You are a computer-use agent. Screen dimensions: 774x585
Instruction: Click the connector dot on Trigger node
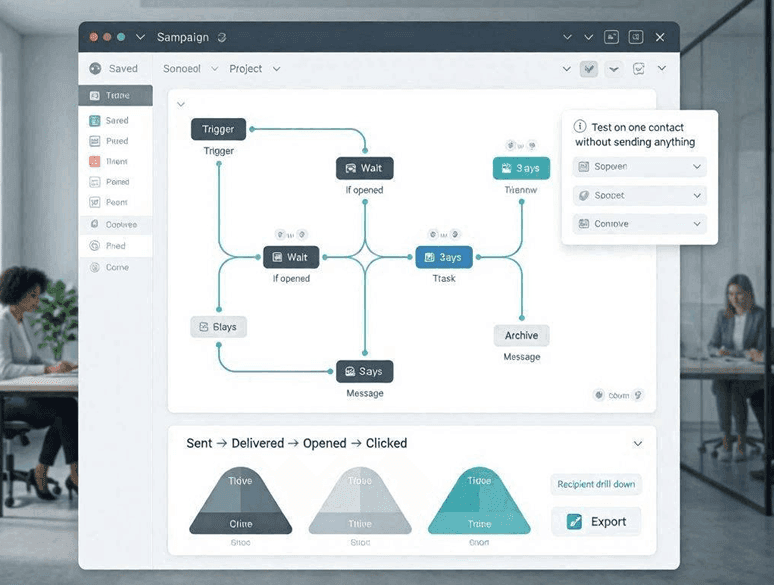coord(252,129)
